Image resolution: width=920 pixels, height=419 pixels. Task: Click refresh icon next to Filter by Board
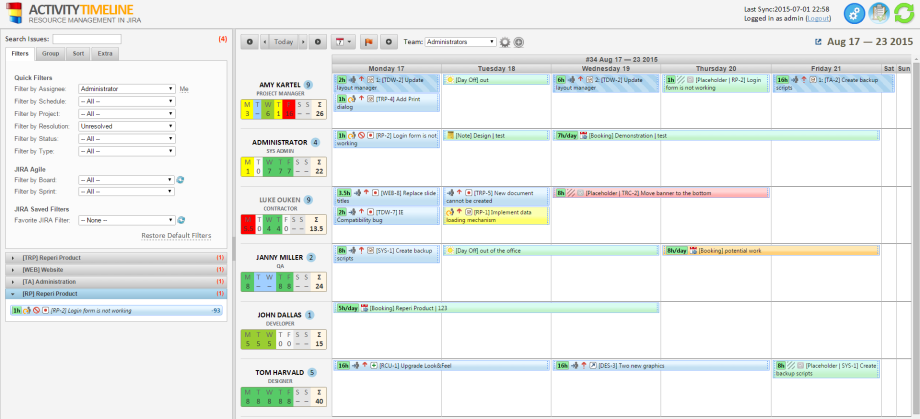tap(181, 179)
